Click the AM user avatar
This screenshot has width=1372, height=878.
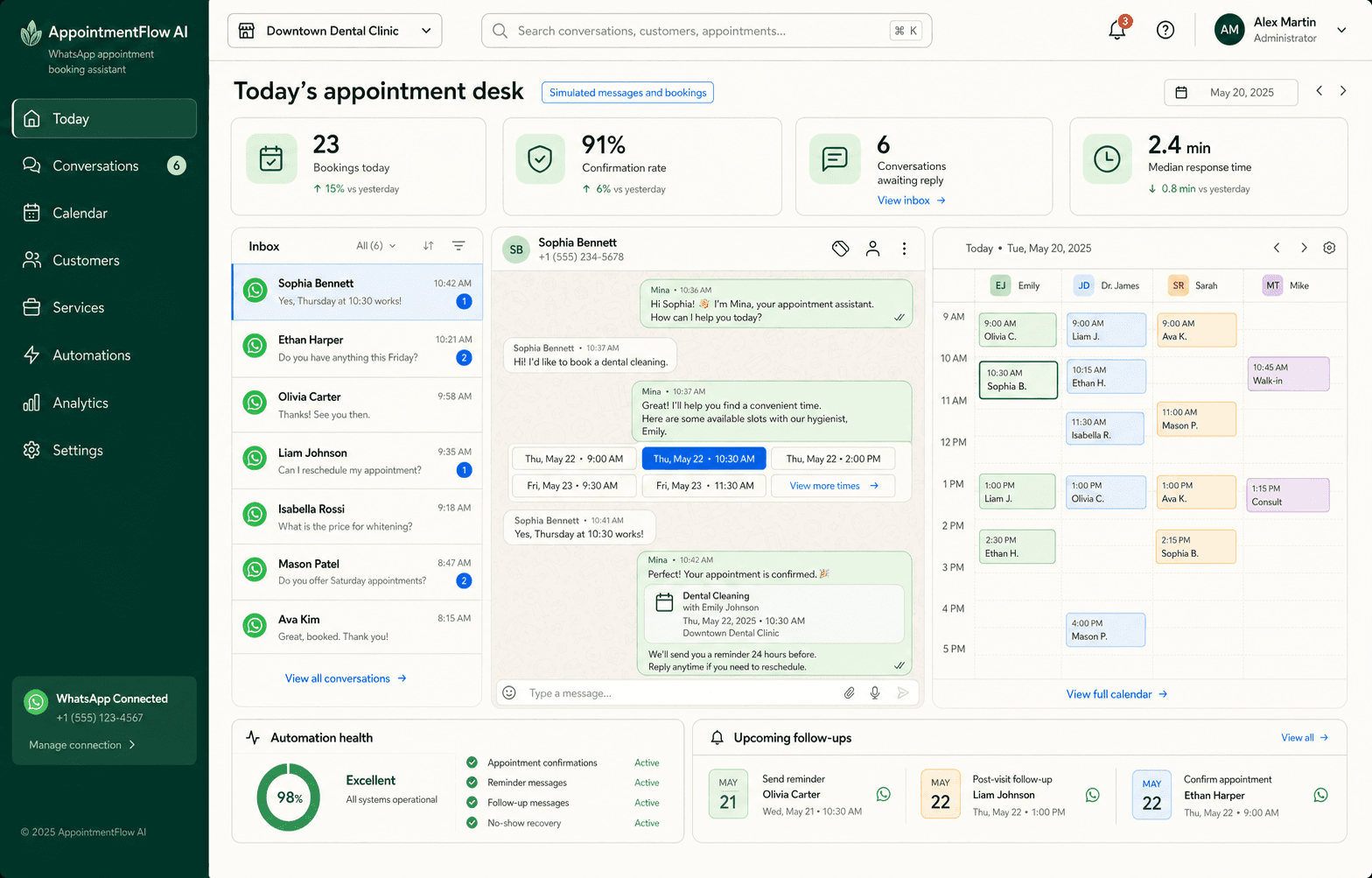pos(1229,30)
